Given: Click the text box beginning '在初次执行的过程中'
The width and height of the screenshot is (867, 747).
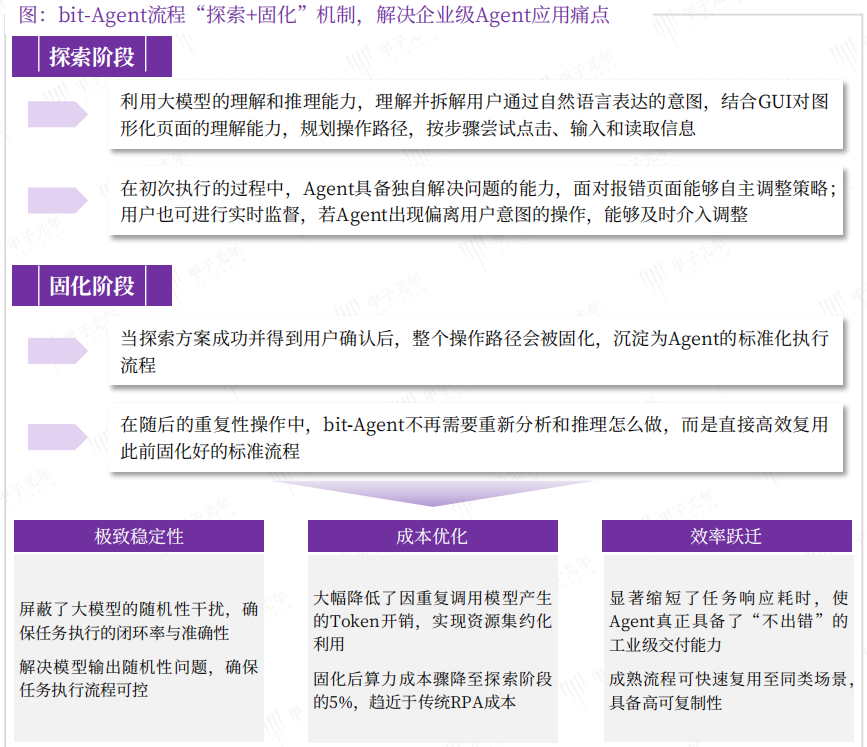Looking at the screenshot, I should [474, 201].
